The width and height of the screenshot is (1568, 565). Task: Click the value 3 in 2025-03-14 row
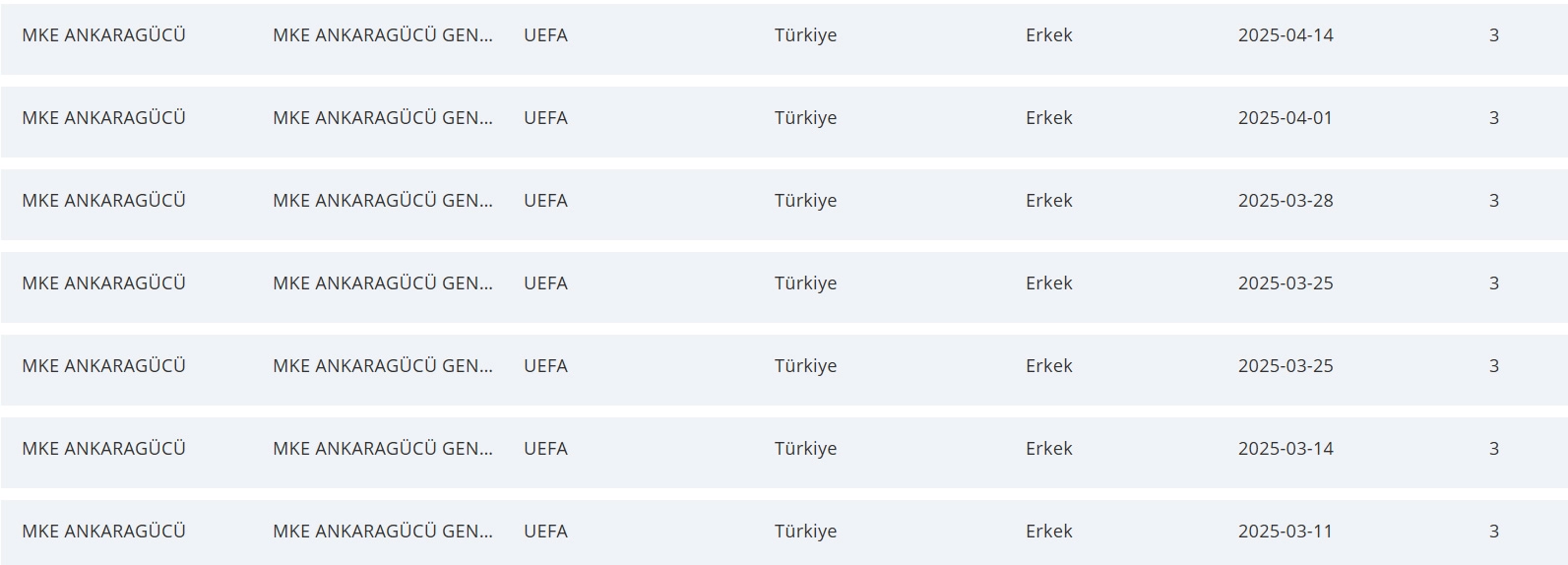[1493, 449]
